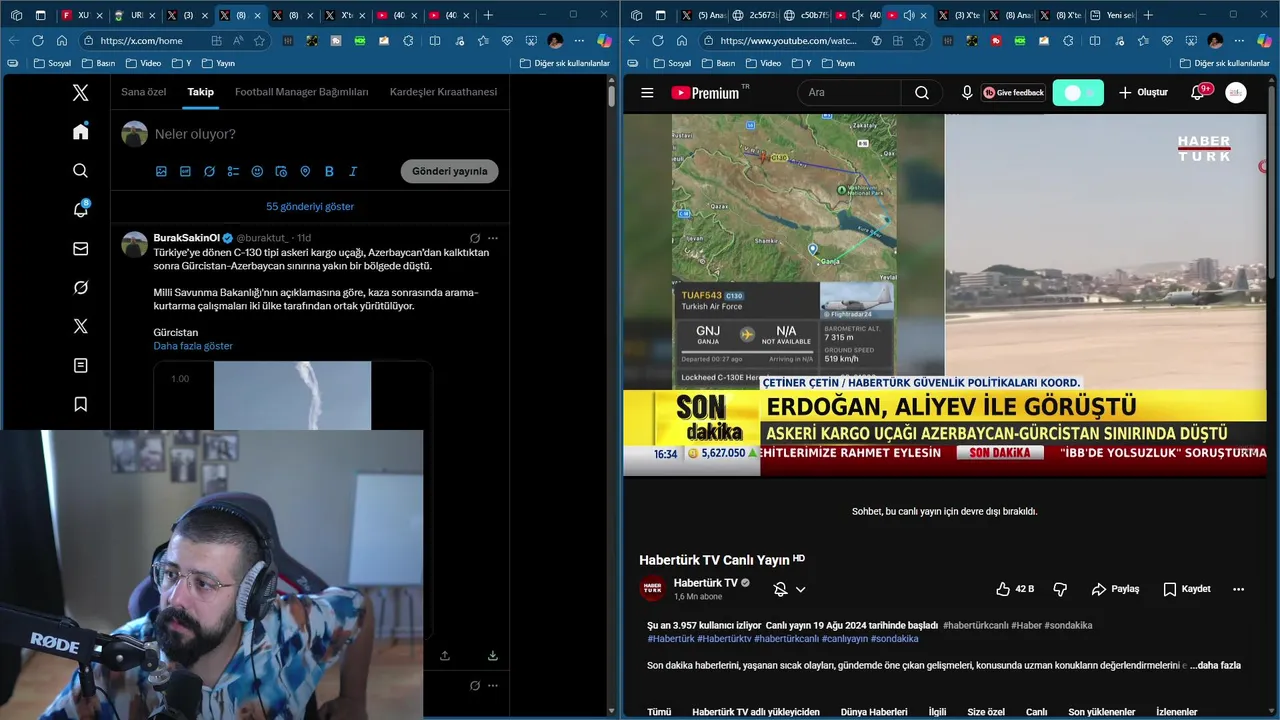Open more options on BurakSakinOl post
The image size is (1280, 720).
point(493,238)
